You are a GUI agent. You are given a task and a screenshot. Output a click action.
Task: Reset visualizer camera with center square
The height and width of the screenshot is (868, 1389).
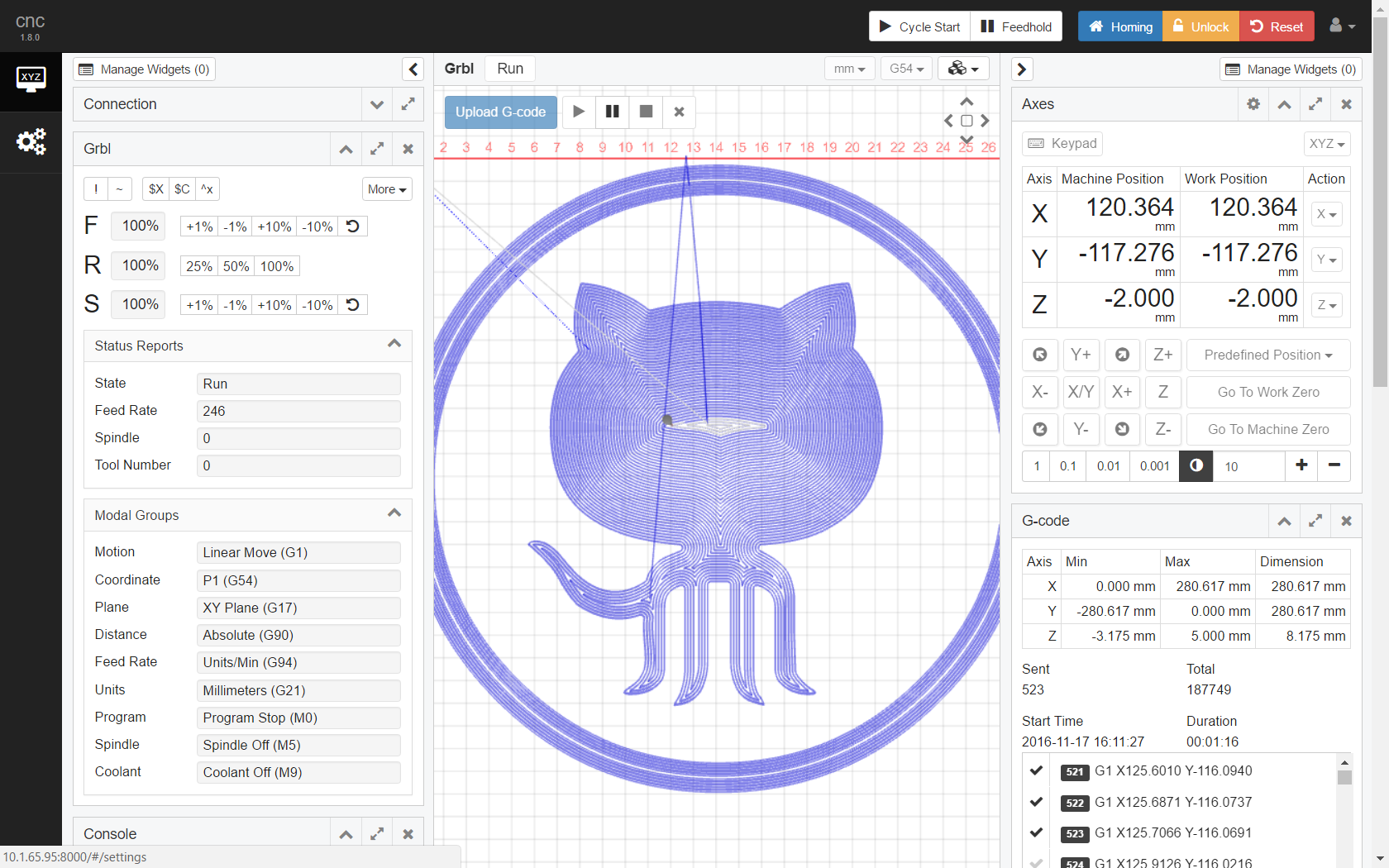(967, 121)
